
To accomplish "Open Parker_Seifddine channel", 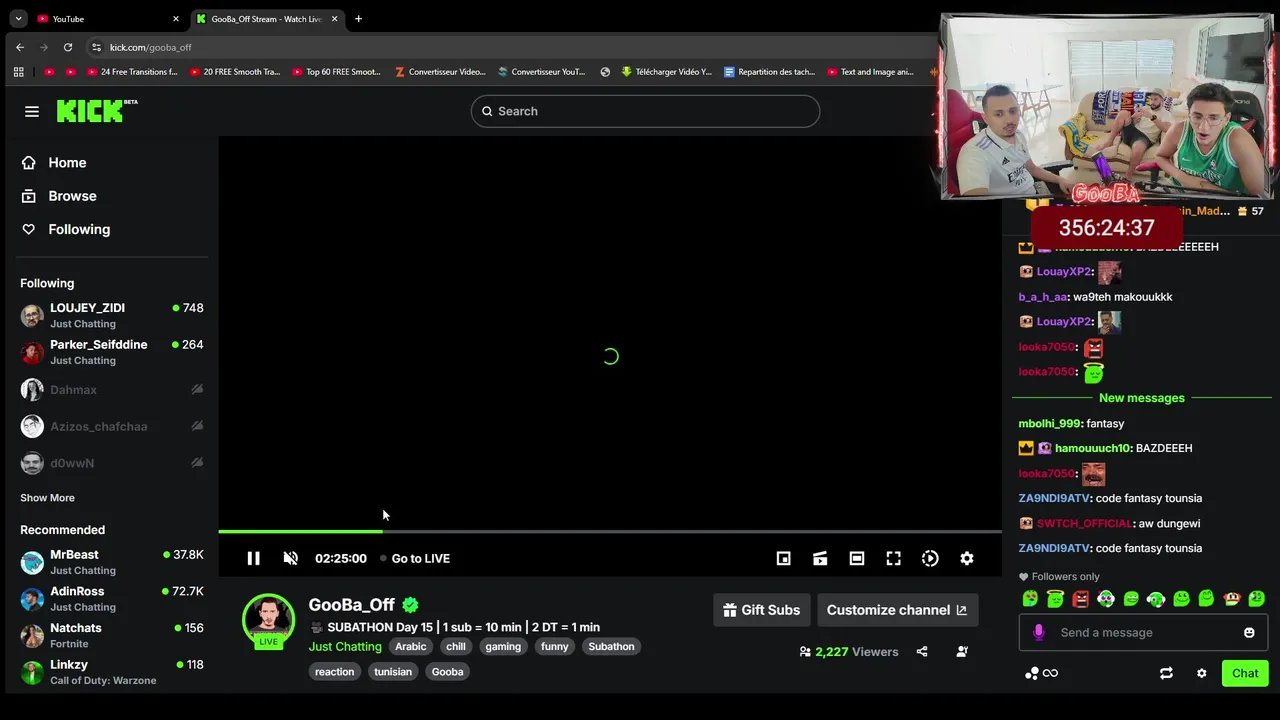I will [112, 352].
